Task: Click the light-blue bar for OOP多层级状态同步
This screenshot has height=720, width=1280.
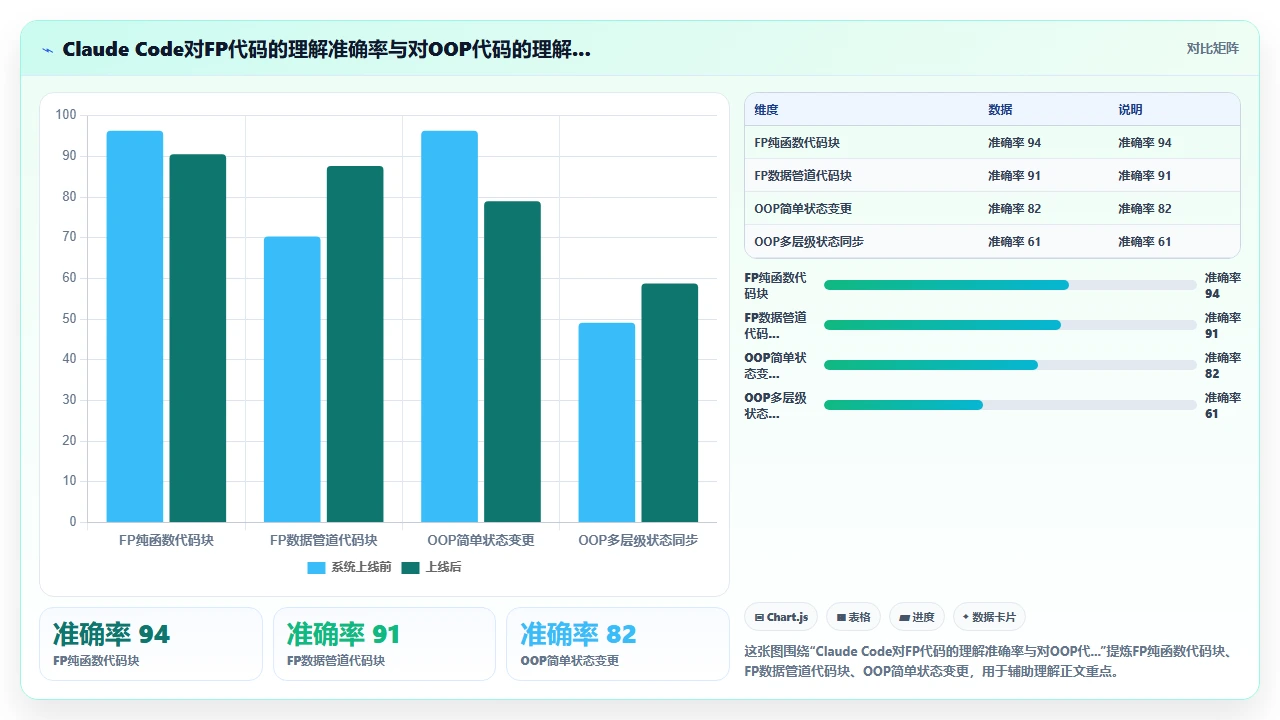Action: pos(607,423)
